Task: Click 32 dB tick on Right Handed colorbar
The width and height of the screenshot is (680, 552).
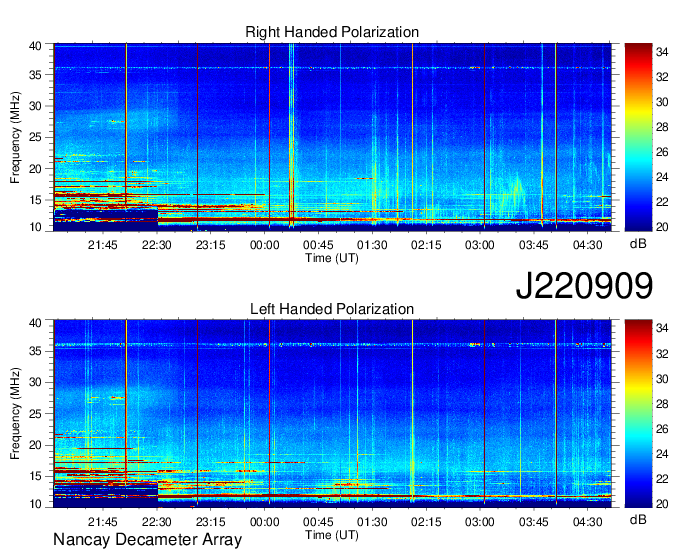Action: (x=662, y=77)
